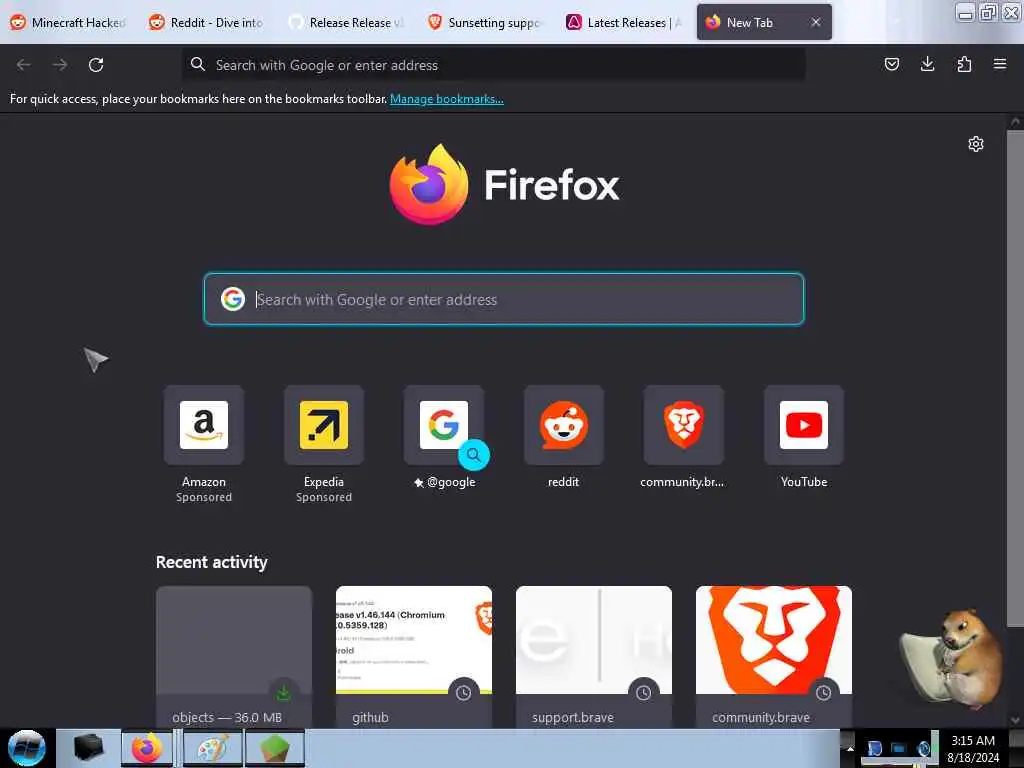Reload the current page

(96, 65)
